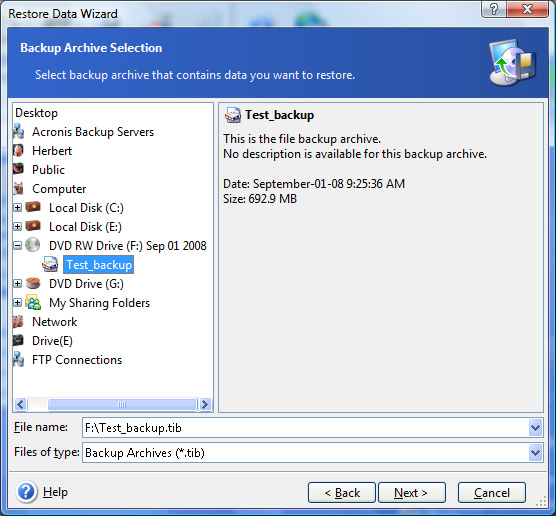Click the blue Help question mark icon
The height and width of the screenshot is (516, 556).
(x=26, y=492)
